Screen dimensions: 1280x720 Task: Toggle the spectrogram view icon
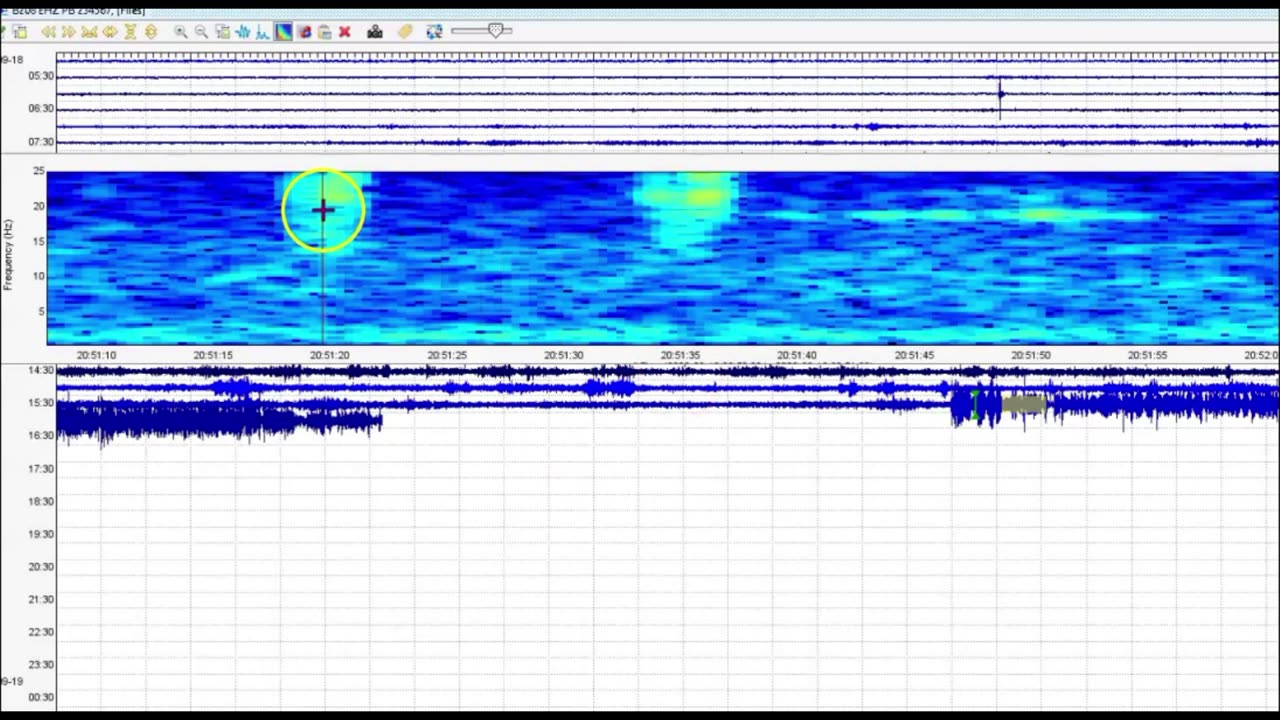(284, 32)
